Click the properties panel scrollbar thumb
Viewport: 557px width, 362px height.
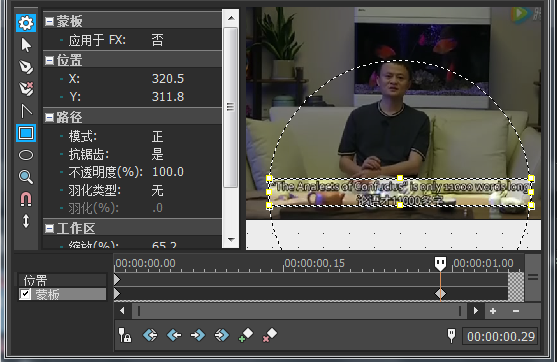tap(231, 107)
